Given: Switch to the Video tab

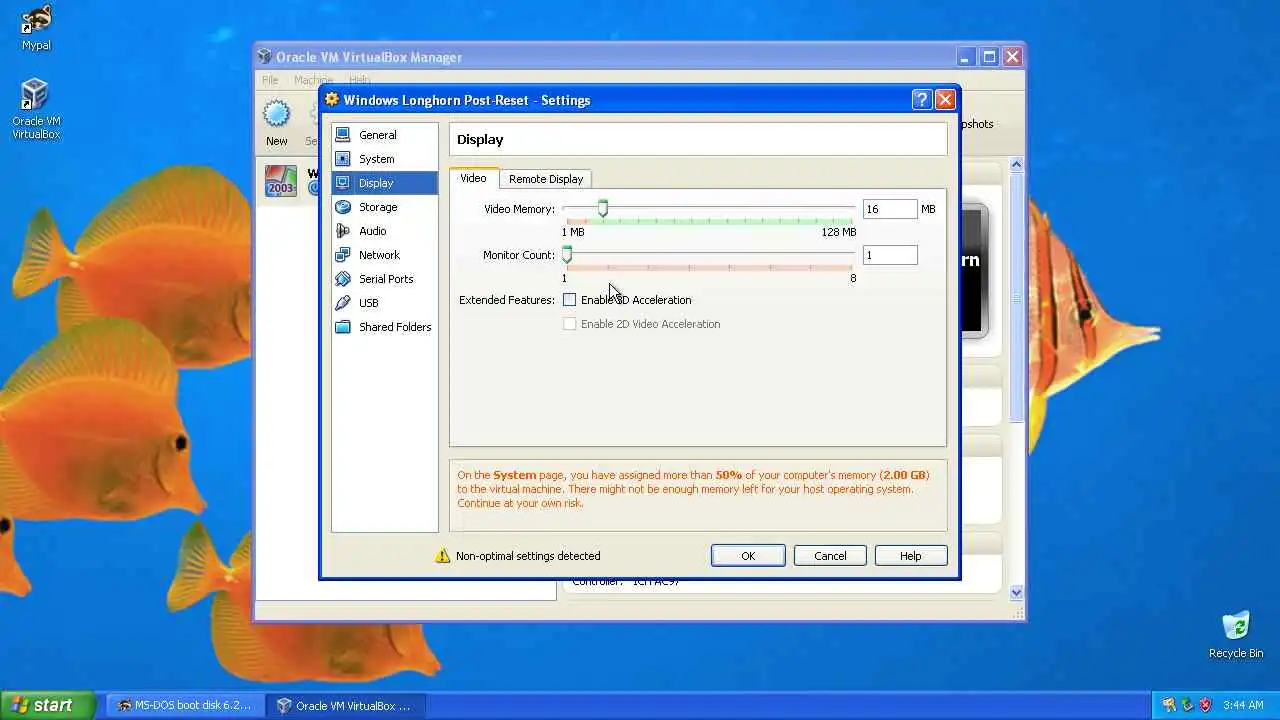Looking at the screenshot, I should (473, 178).
